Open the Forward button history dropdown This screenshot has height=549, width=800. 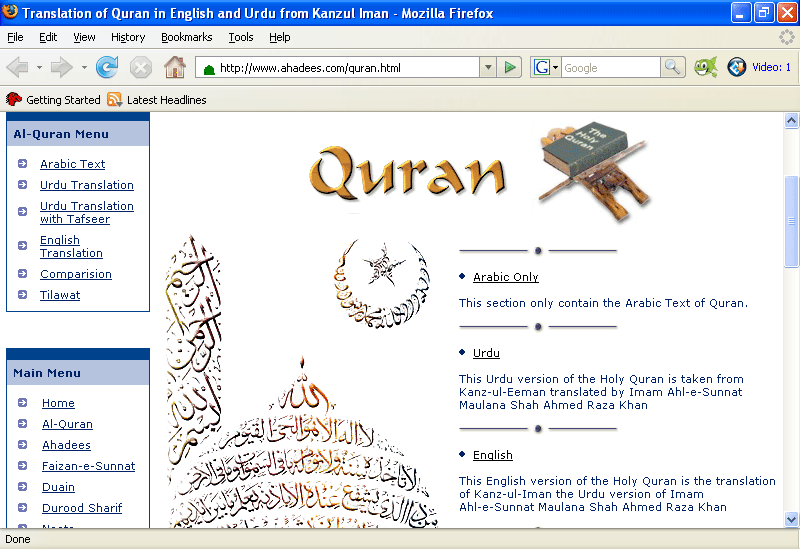pos(84,67)
